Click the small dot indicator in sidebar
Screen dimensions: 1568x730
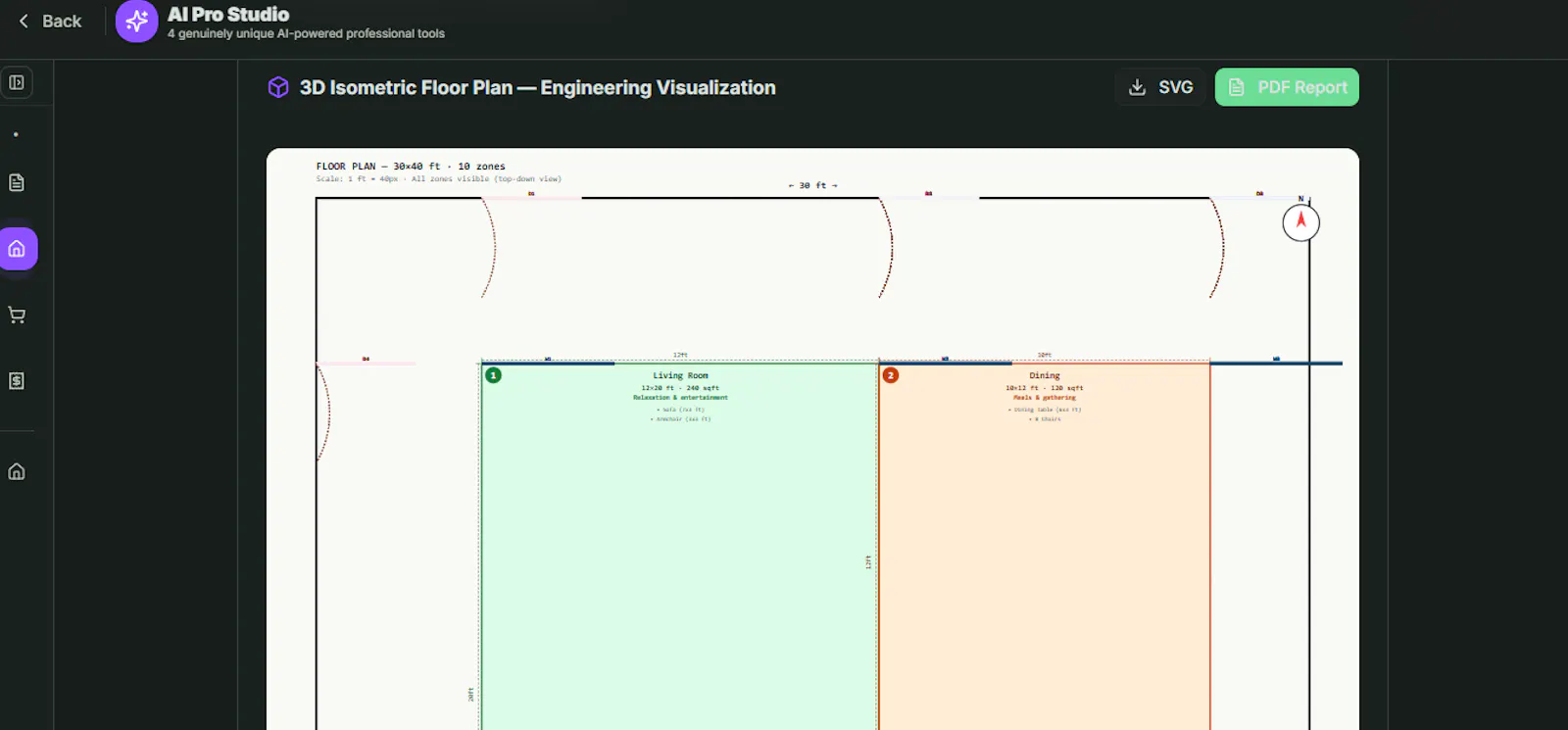point(16,134)
